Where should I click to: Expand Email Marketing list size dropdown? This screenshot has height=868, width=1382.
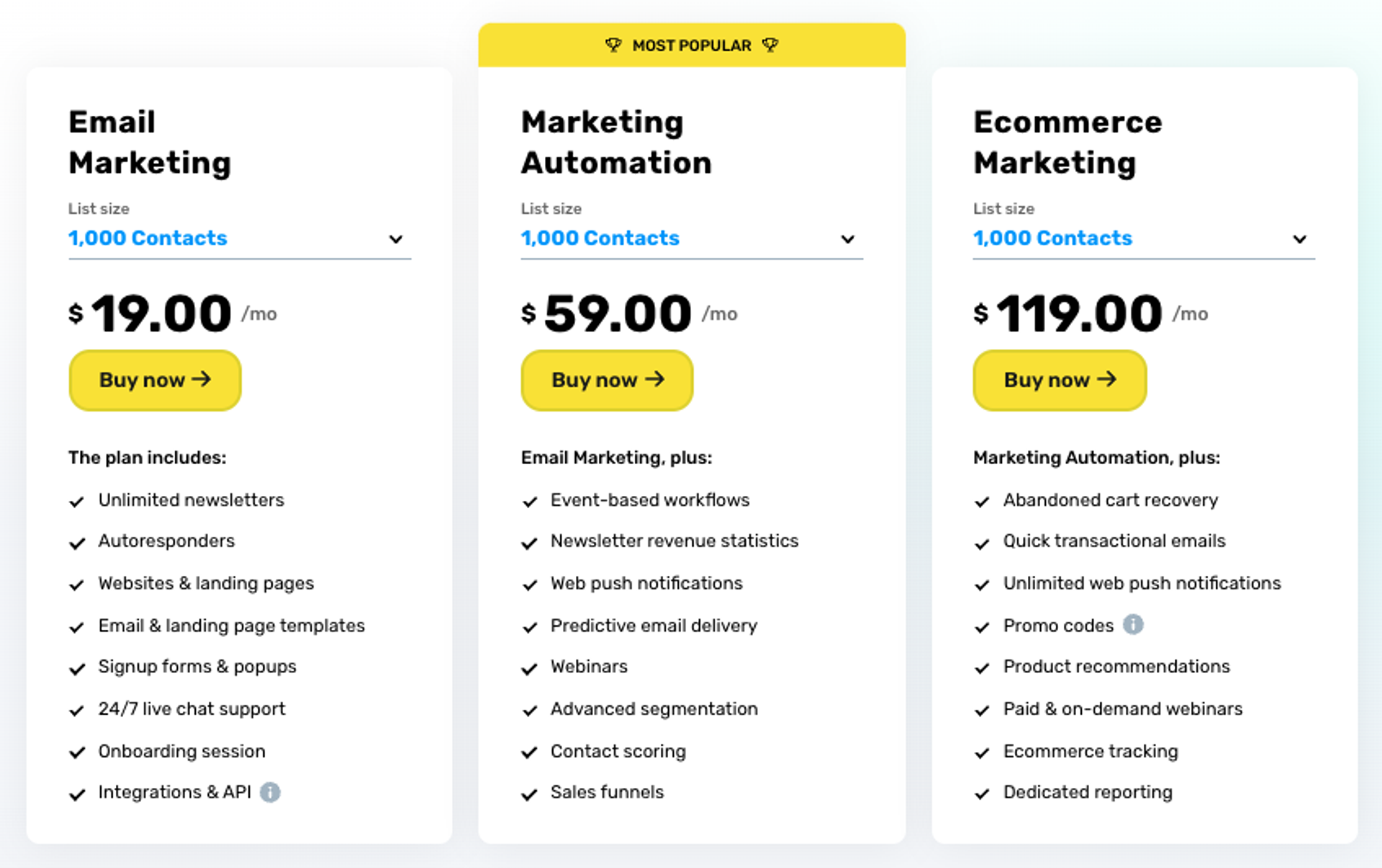(395, 239)
